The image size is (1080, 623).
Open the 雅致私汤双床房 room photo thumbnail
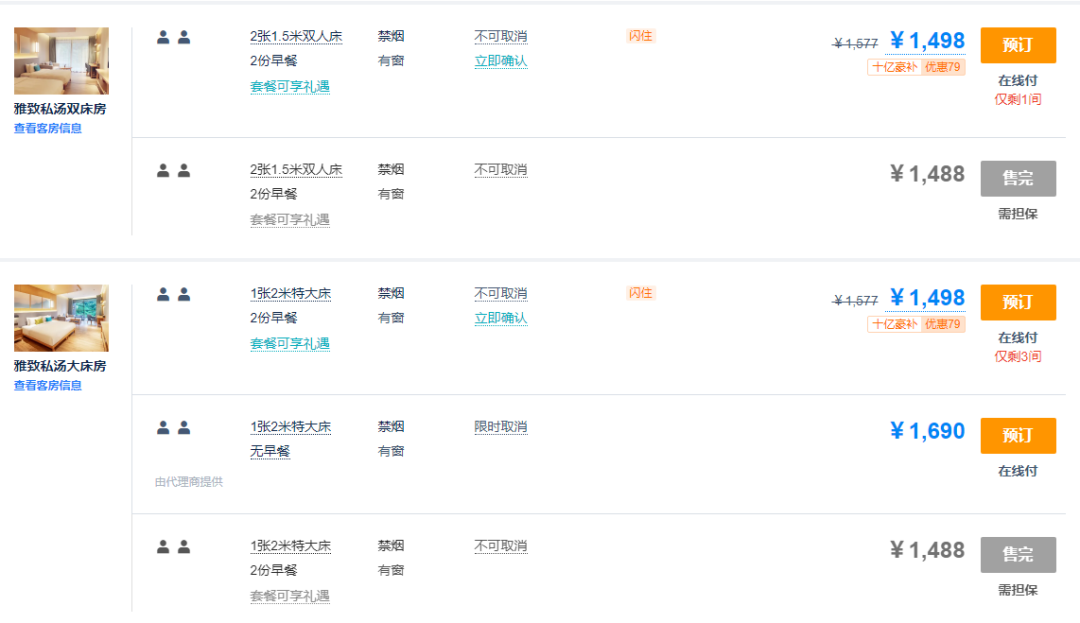(61, 61)
